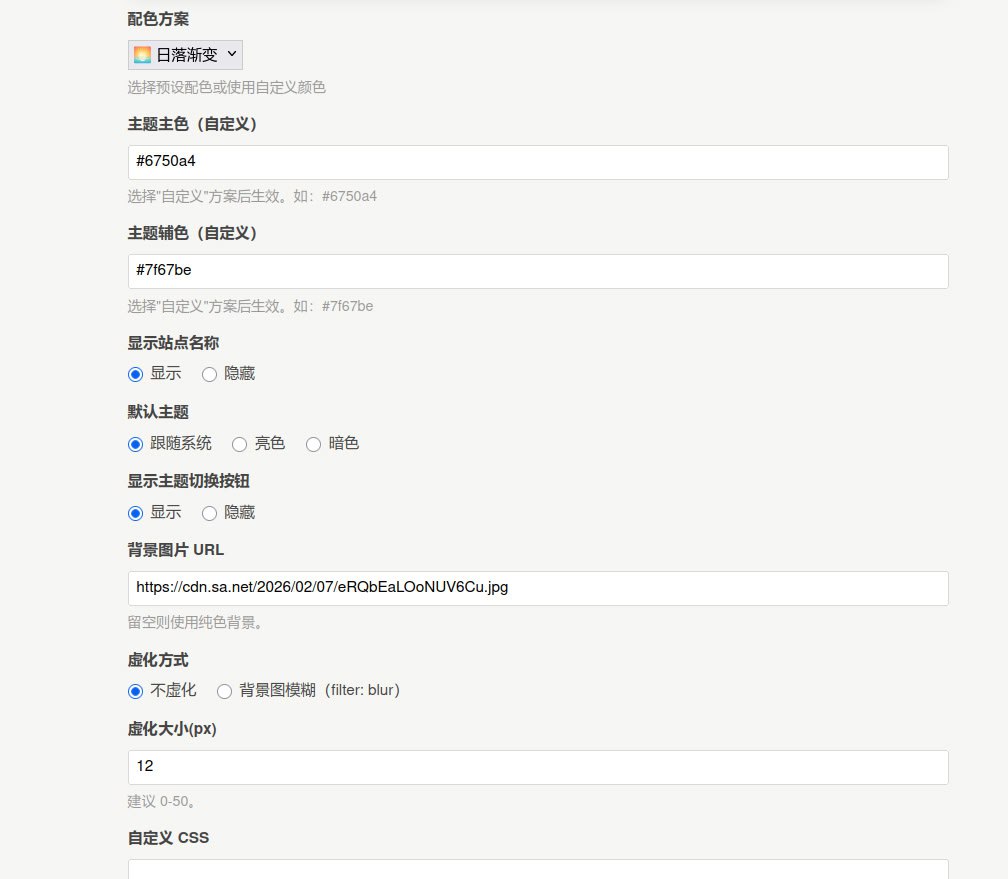
Task: Choose 跟随系统 as the default theme
Action: tap(136, 443)
